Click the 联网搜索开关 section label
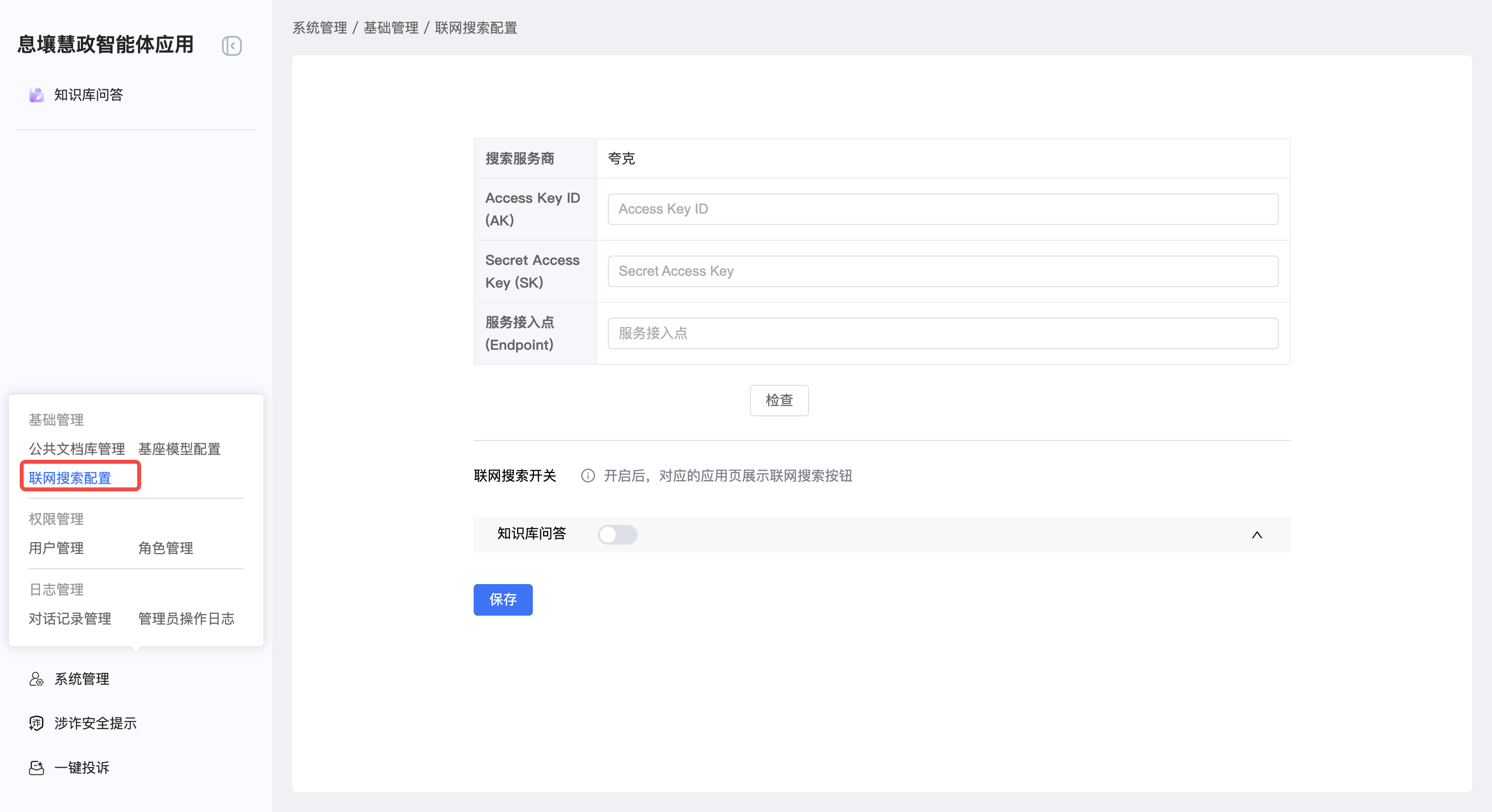 515,476
